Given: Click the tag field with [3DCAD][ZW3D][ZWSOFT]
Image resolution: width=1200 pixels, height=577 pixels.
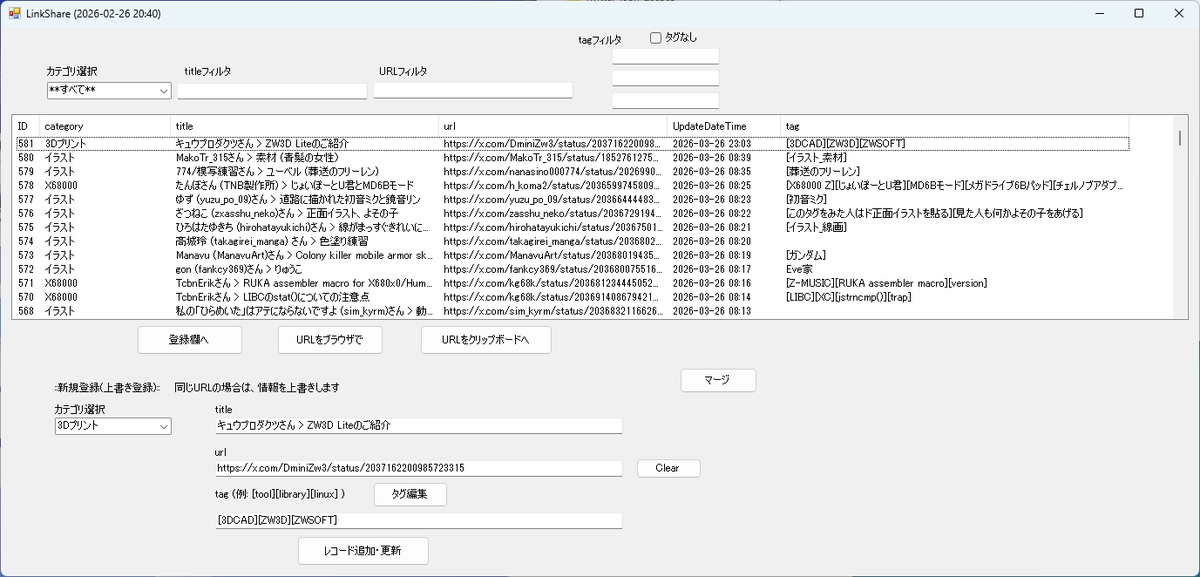Looking at the screenshot, I should click(418, 521).
